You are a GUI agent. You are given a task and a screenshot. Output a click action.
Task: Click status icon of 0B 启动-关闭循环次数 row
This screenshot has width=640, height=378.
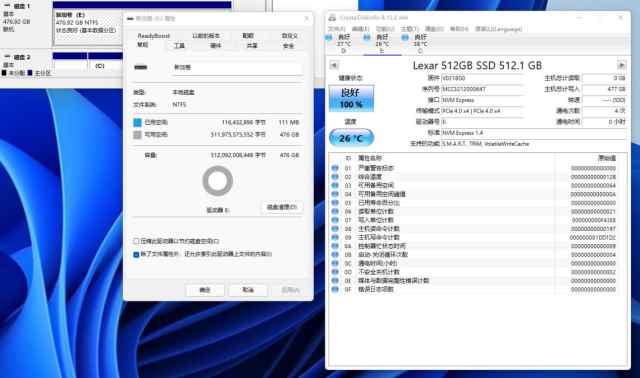[335, 254]
